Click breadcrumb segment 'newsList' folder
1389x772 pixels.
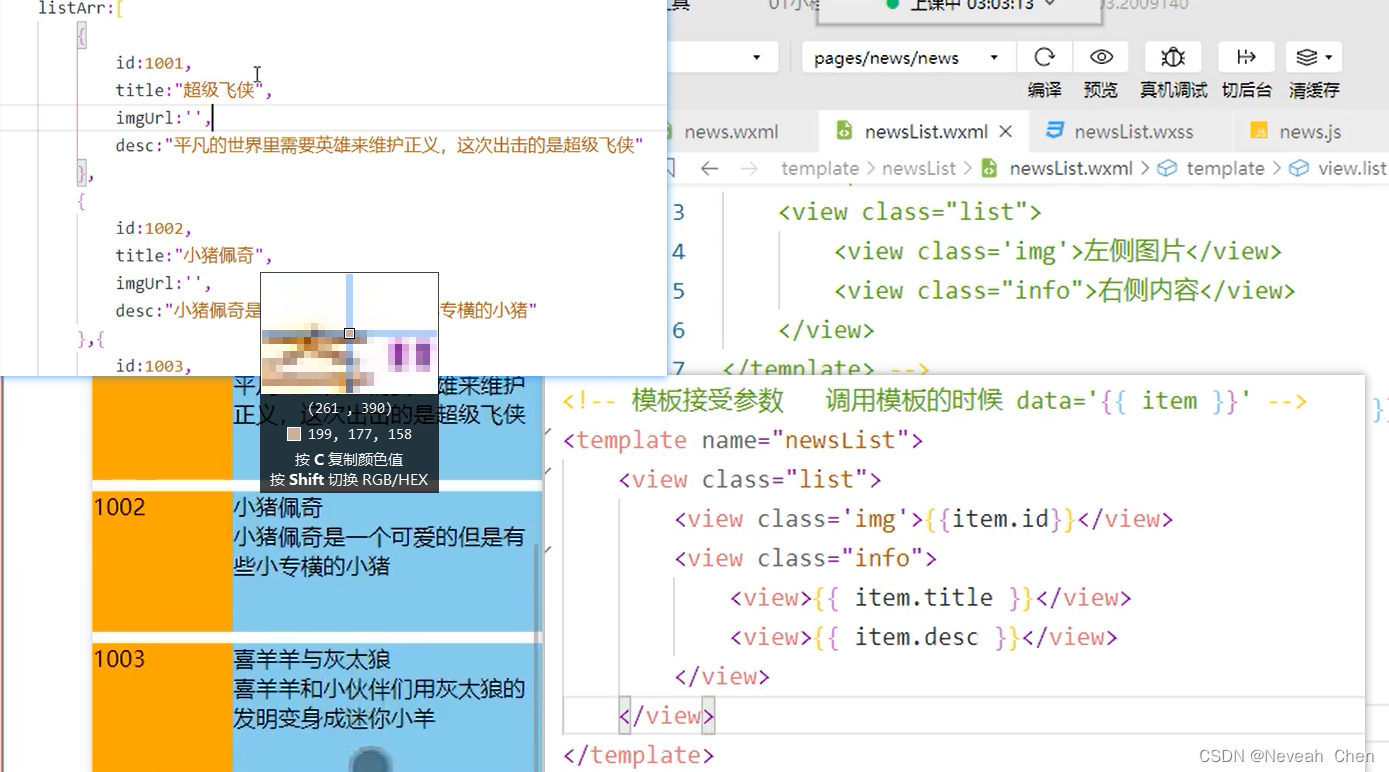(x=919, y=168)
